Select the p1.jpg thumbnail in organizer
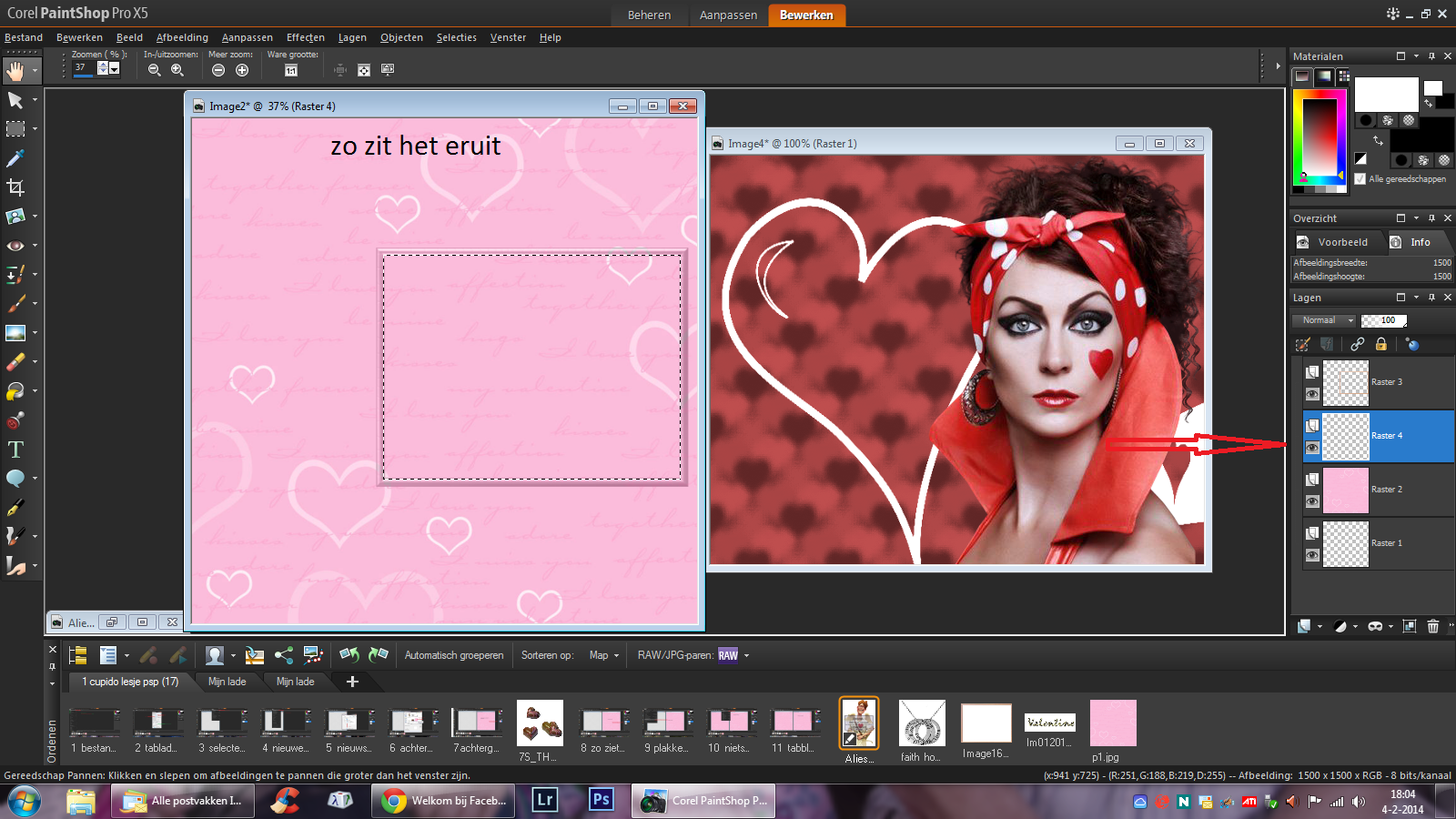This screenshot has width=1456, height=819. pos(1113,724)
